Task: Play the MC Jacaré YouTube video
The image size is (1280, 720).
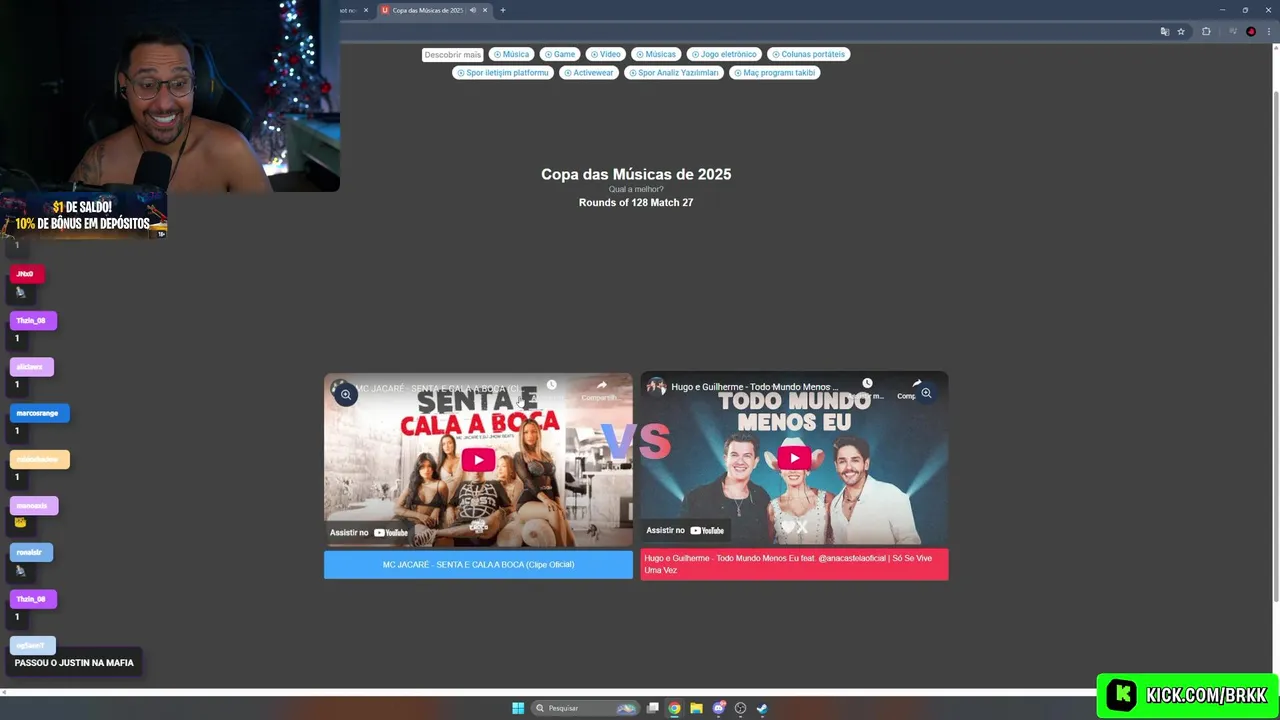Action: [x=478, y=460]
